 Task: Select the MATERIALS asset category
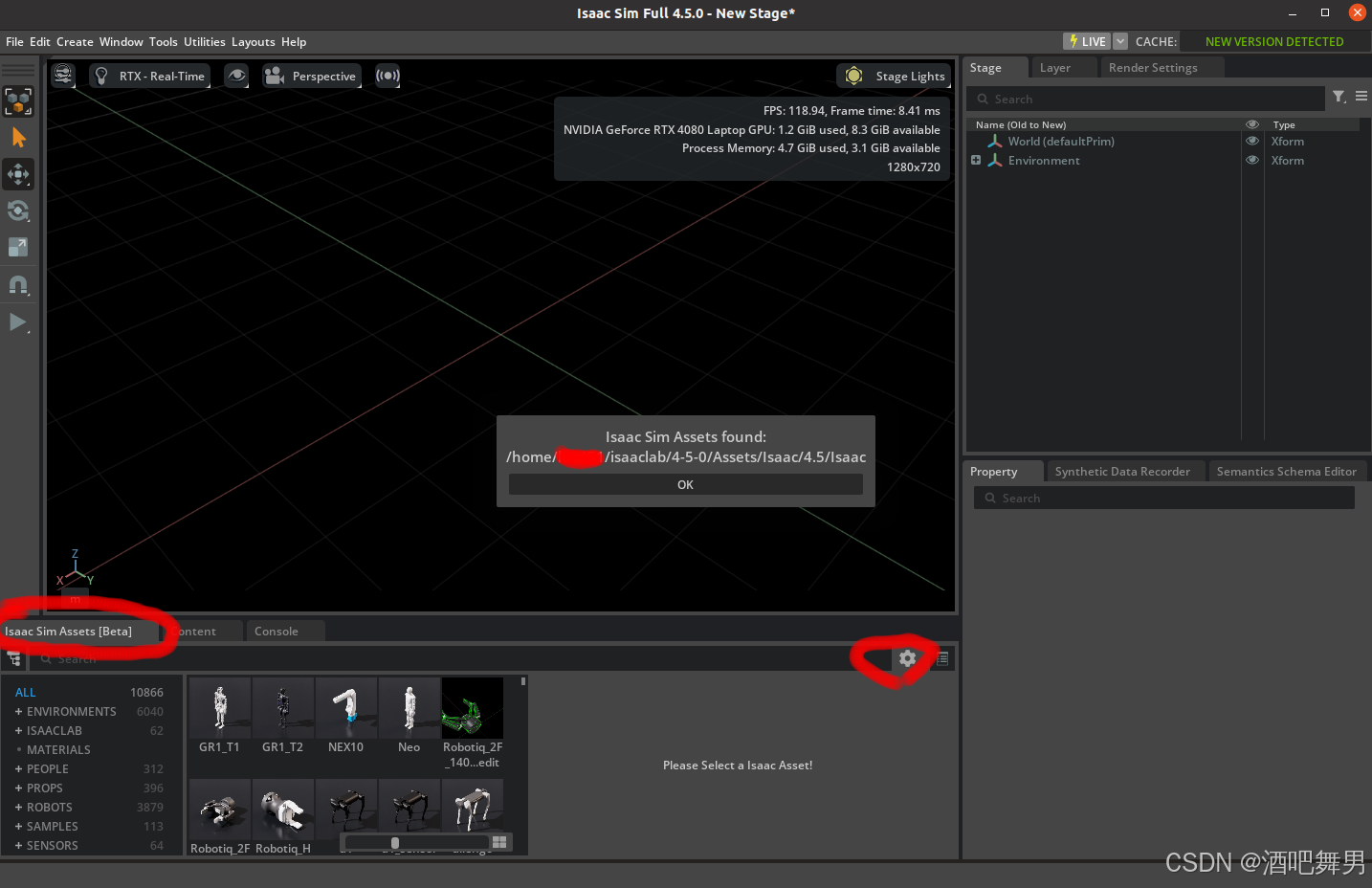(58, 749)
